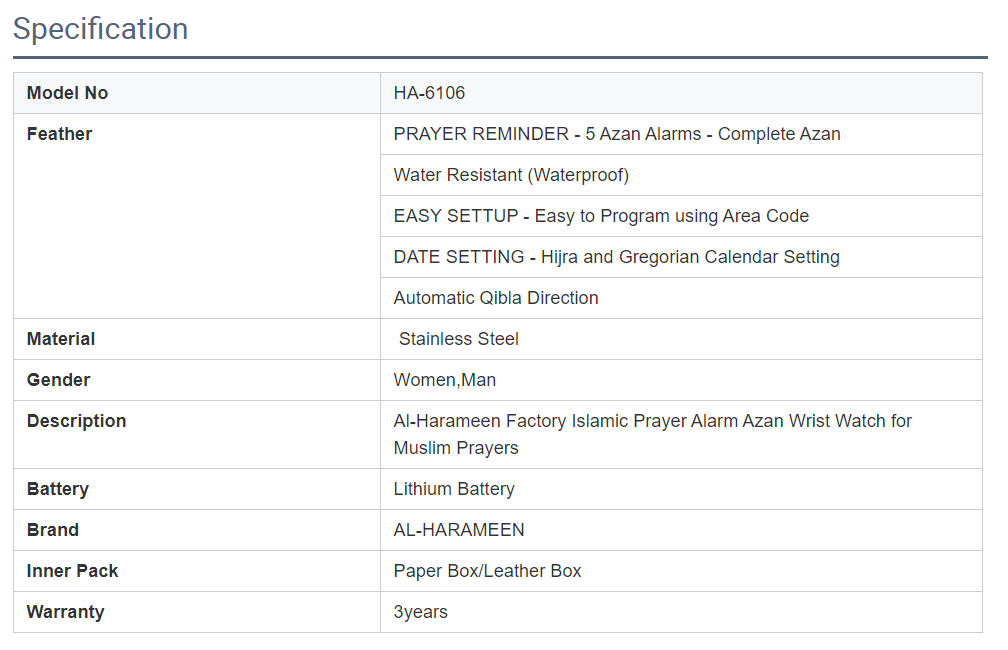This screenshot has height=650, width=1008.
Task: Click the Lithium Battery value
Action: [454, 489]
